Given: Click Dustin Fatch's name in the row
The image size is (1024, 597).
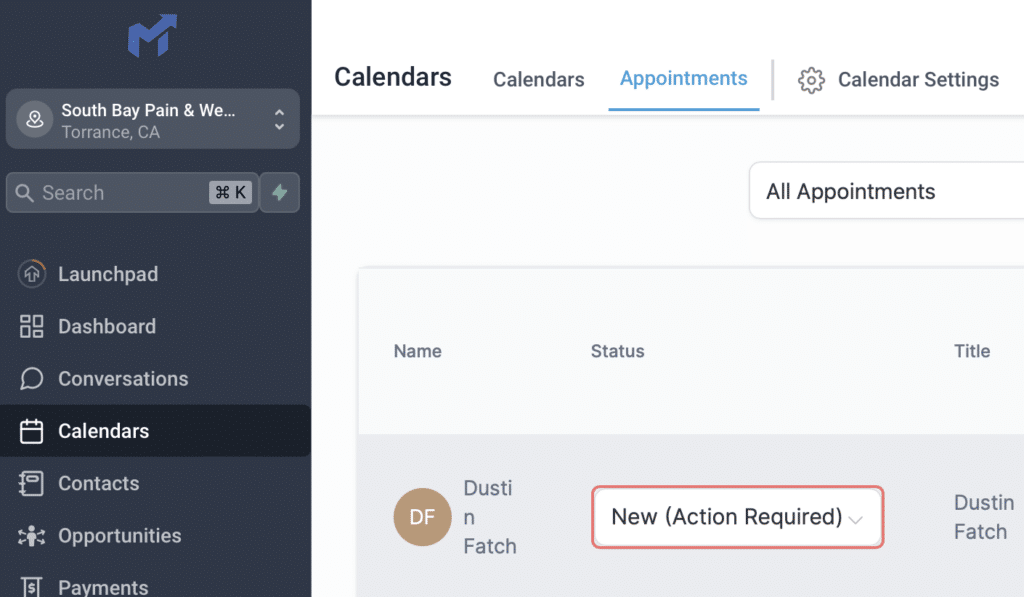Looking at the screenshot, I should (x=489, y=517).
